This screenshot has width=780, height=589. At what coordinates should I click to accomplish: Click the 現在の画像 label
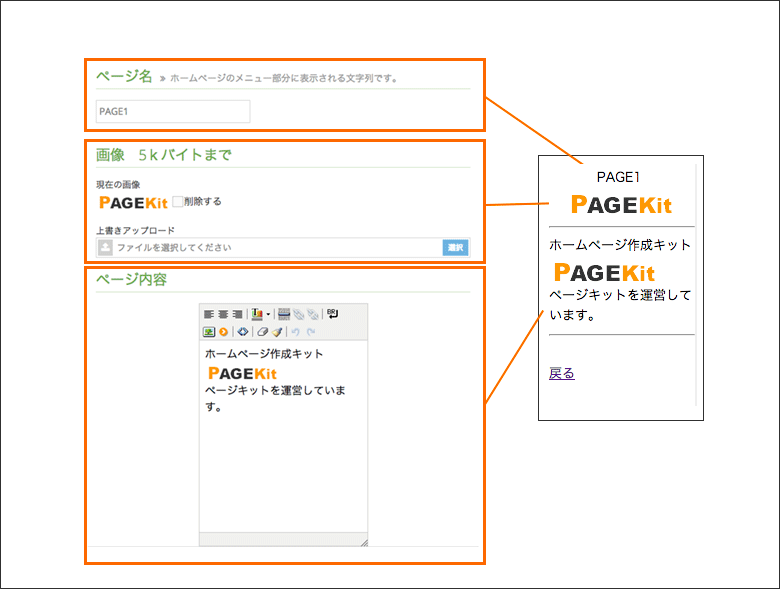118,185
